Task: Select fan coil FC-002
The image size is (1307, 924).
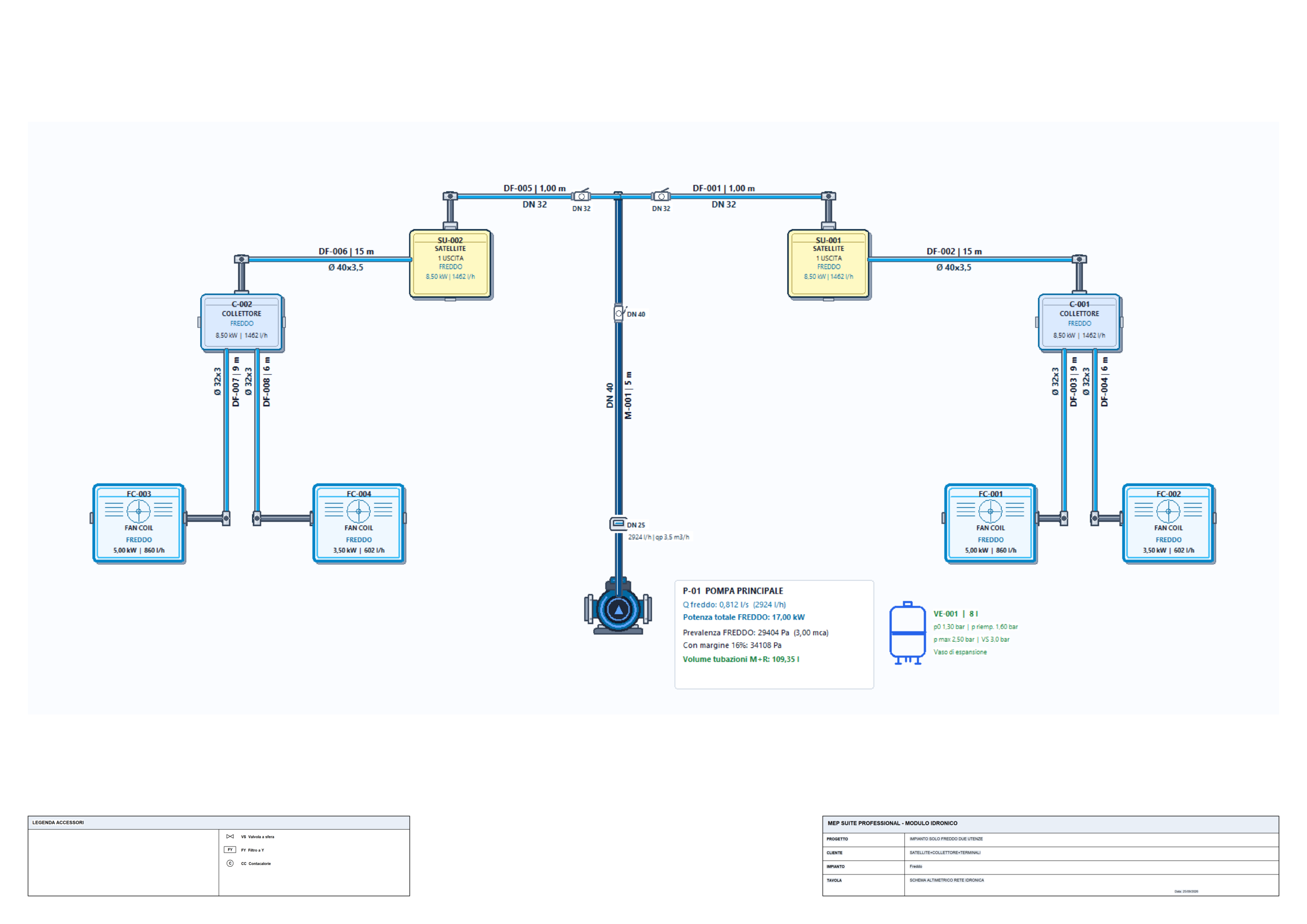Action: click(1169, 523)
